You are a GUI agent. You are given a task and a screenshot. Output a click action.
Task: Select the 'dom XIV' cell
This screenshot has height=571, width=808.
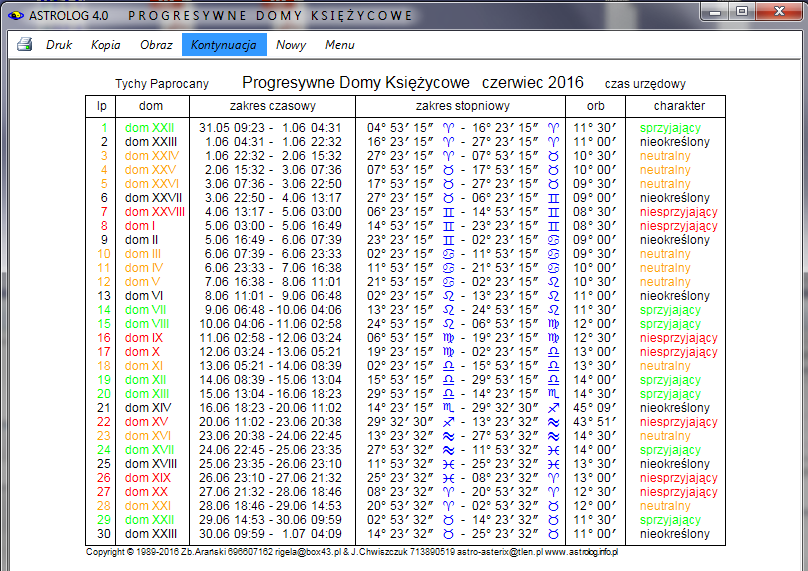point(148,408)
